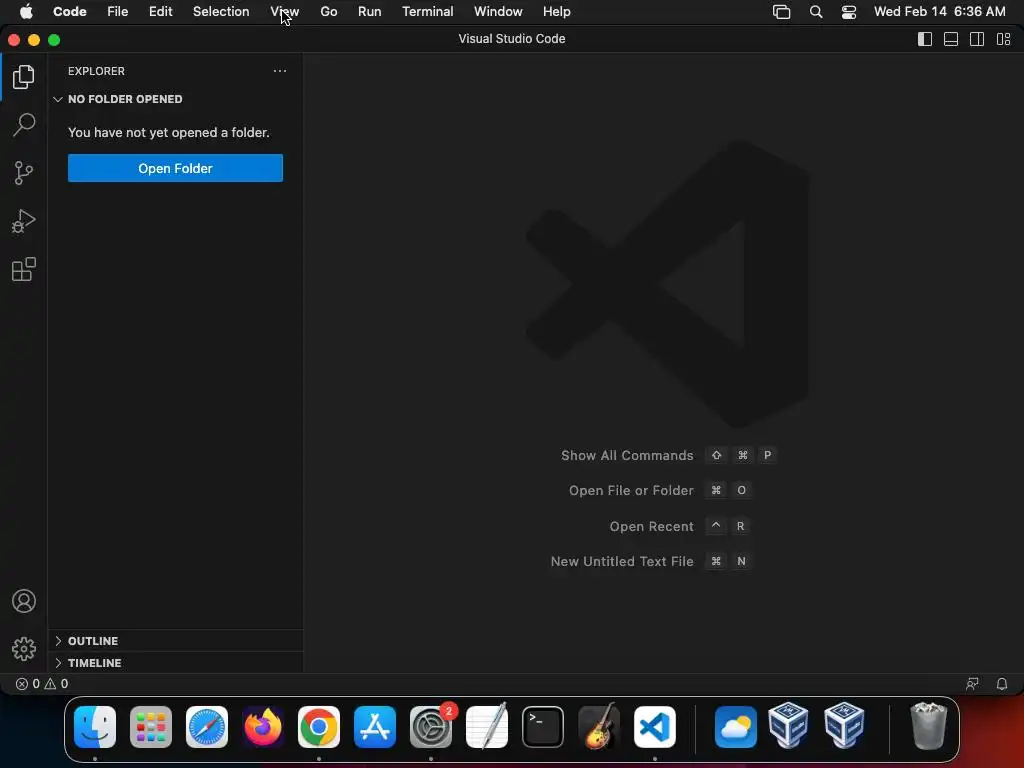Click the Open Folder button
The height and width of the screenshot is (768, 1024).
(x=175, y=168)
